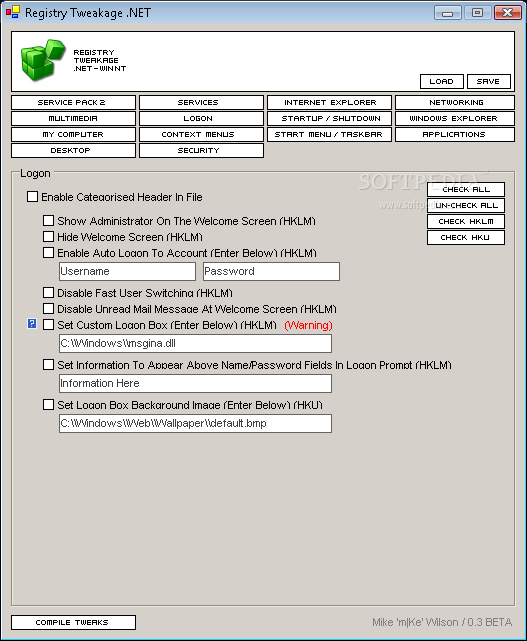This screenshot has height=641, width=527.
Task: Maximize the Registry Tweakage window
Action: coord(477,13)
